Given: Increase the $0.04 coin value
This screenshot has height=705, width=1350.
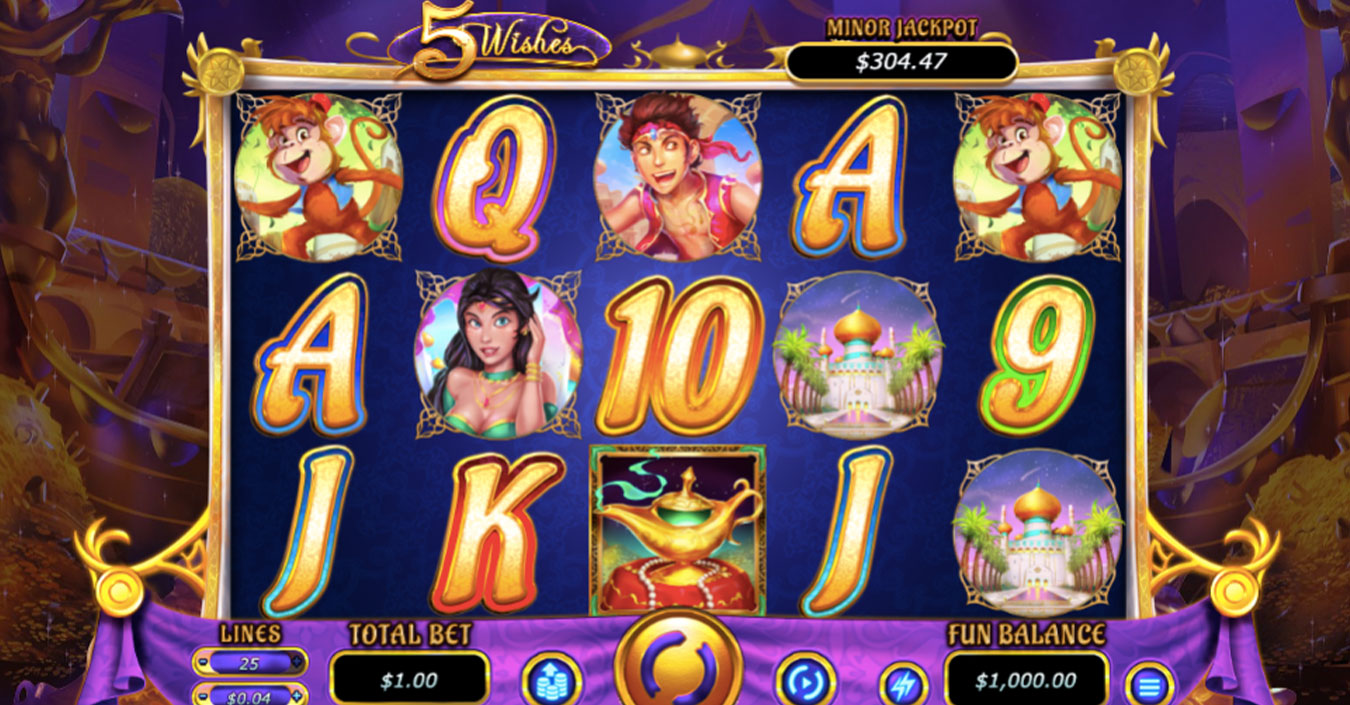Looking at the screenshot, I should tap(296, 694).
